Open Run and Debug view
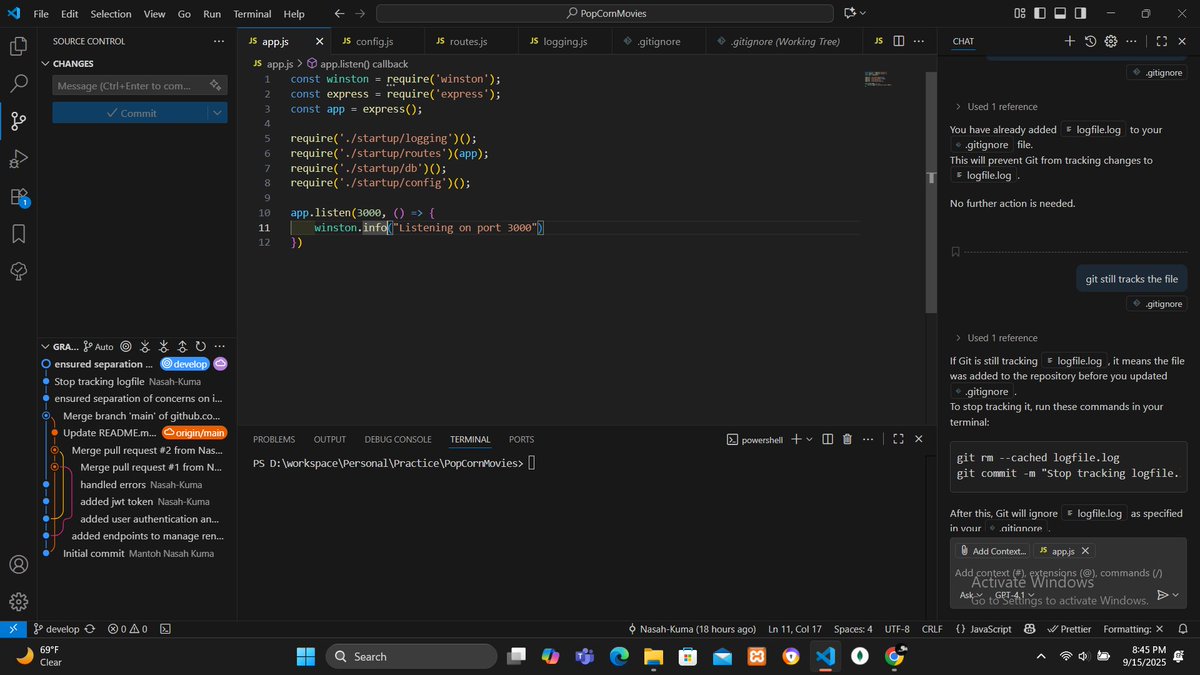 pos(18,159)
